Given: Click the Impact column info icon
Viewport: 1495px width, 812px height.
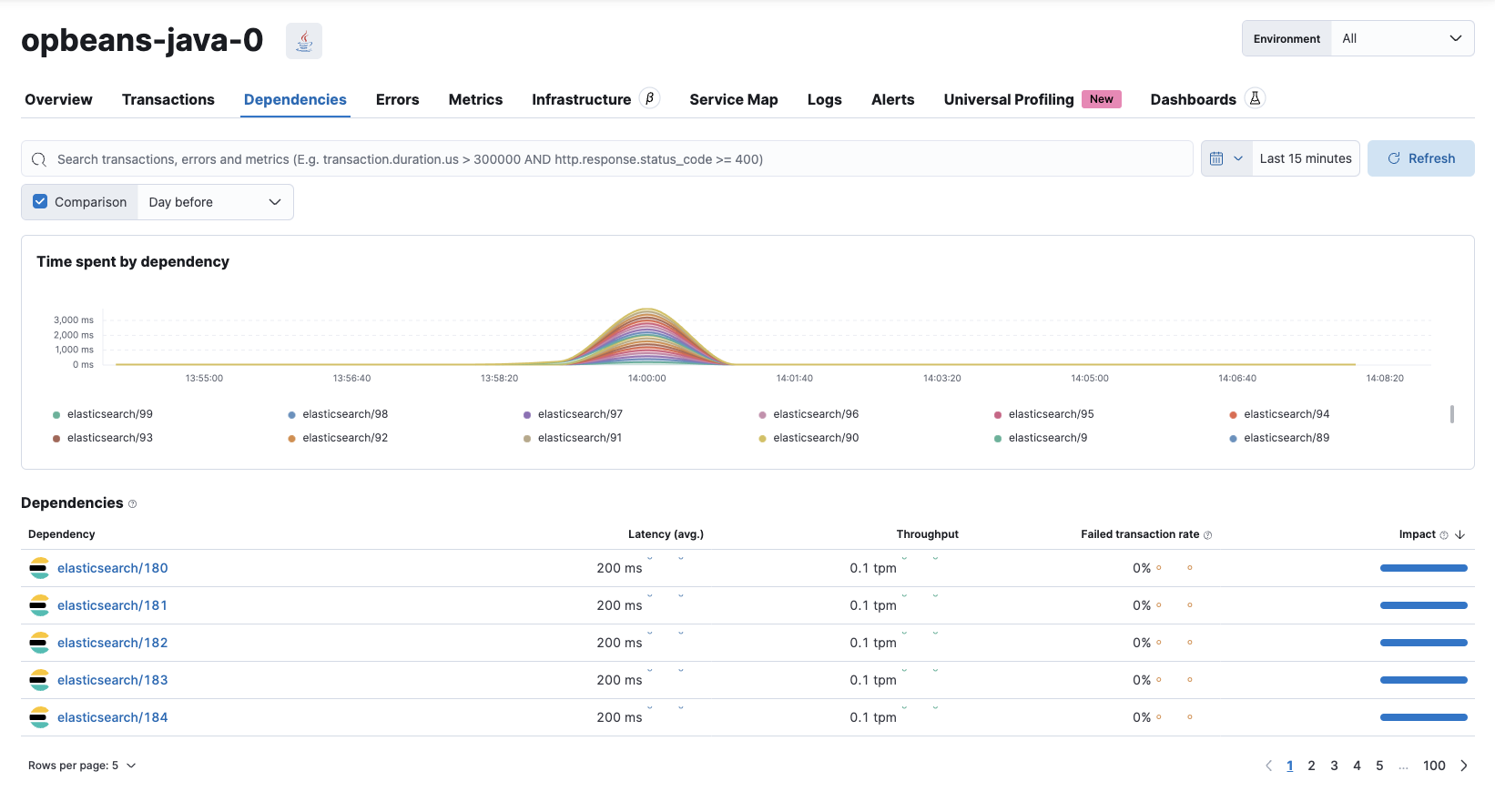Looking at the screenshot, I should tap(1444, 535).
